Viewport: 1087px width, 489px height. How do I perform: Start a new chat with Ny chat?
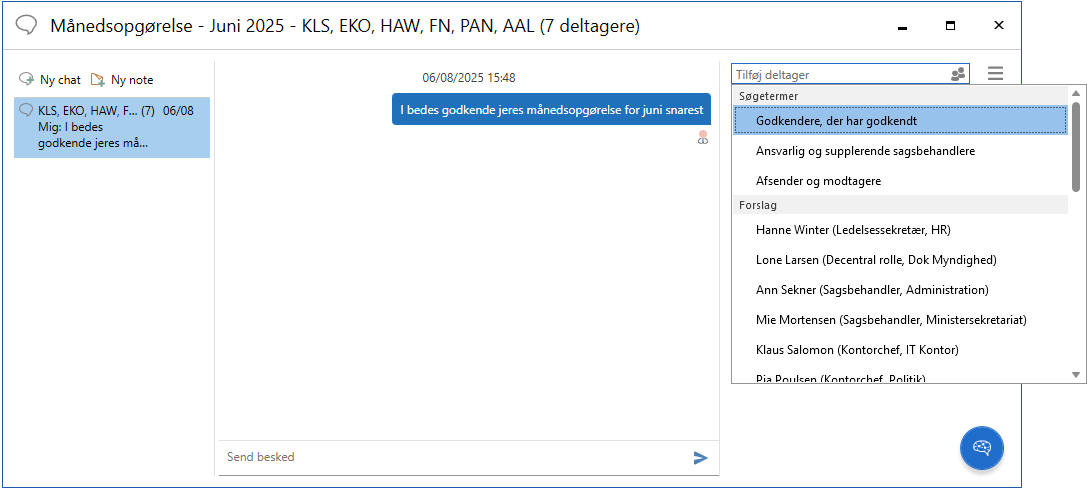pyautogui.click(x=50, y=80)
